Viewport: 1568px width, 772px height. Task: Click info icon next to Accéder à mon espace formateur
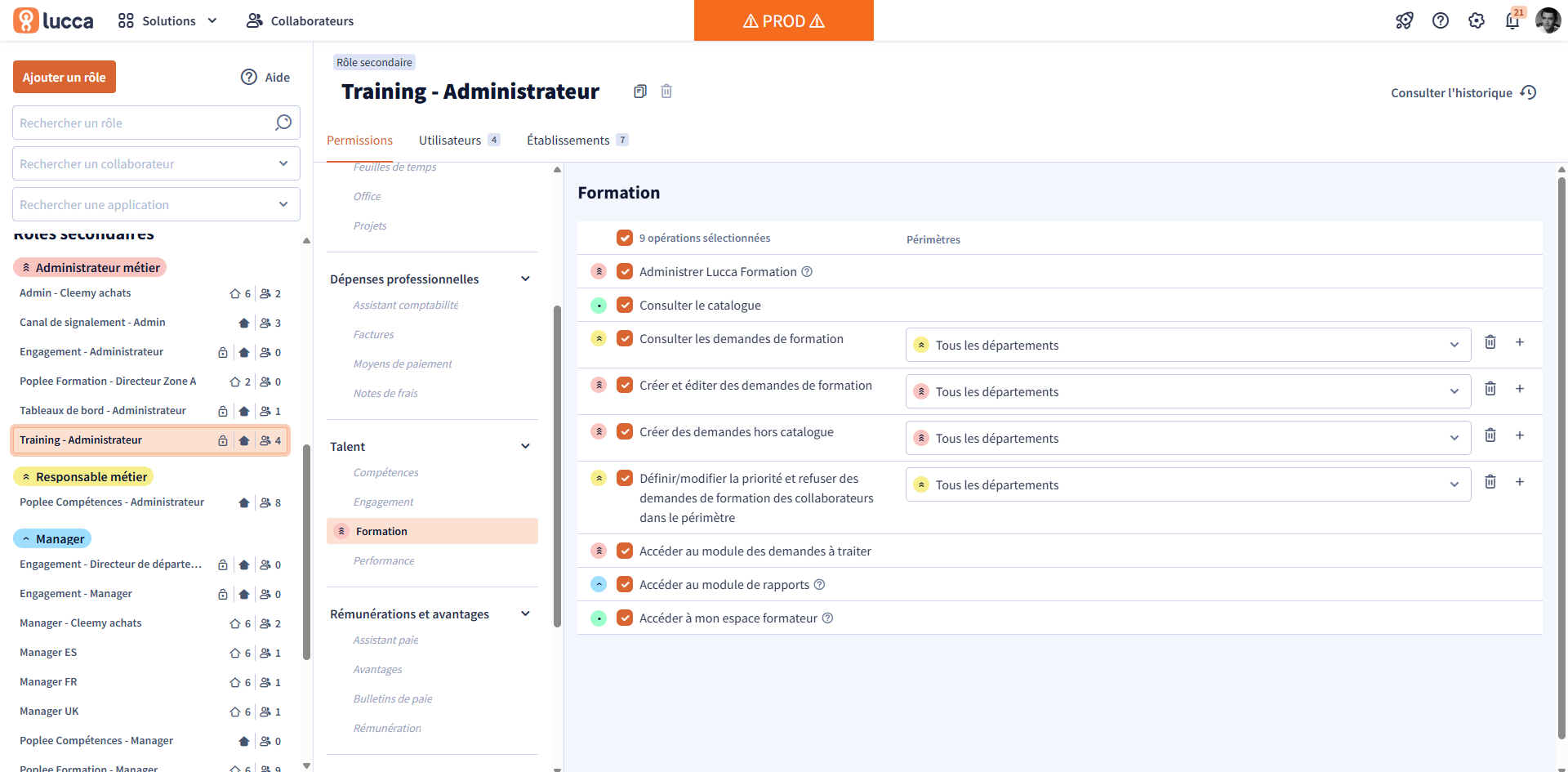click(827, 618)
